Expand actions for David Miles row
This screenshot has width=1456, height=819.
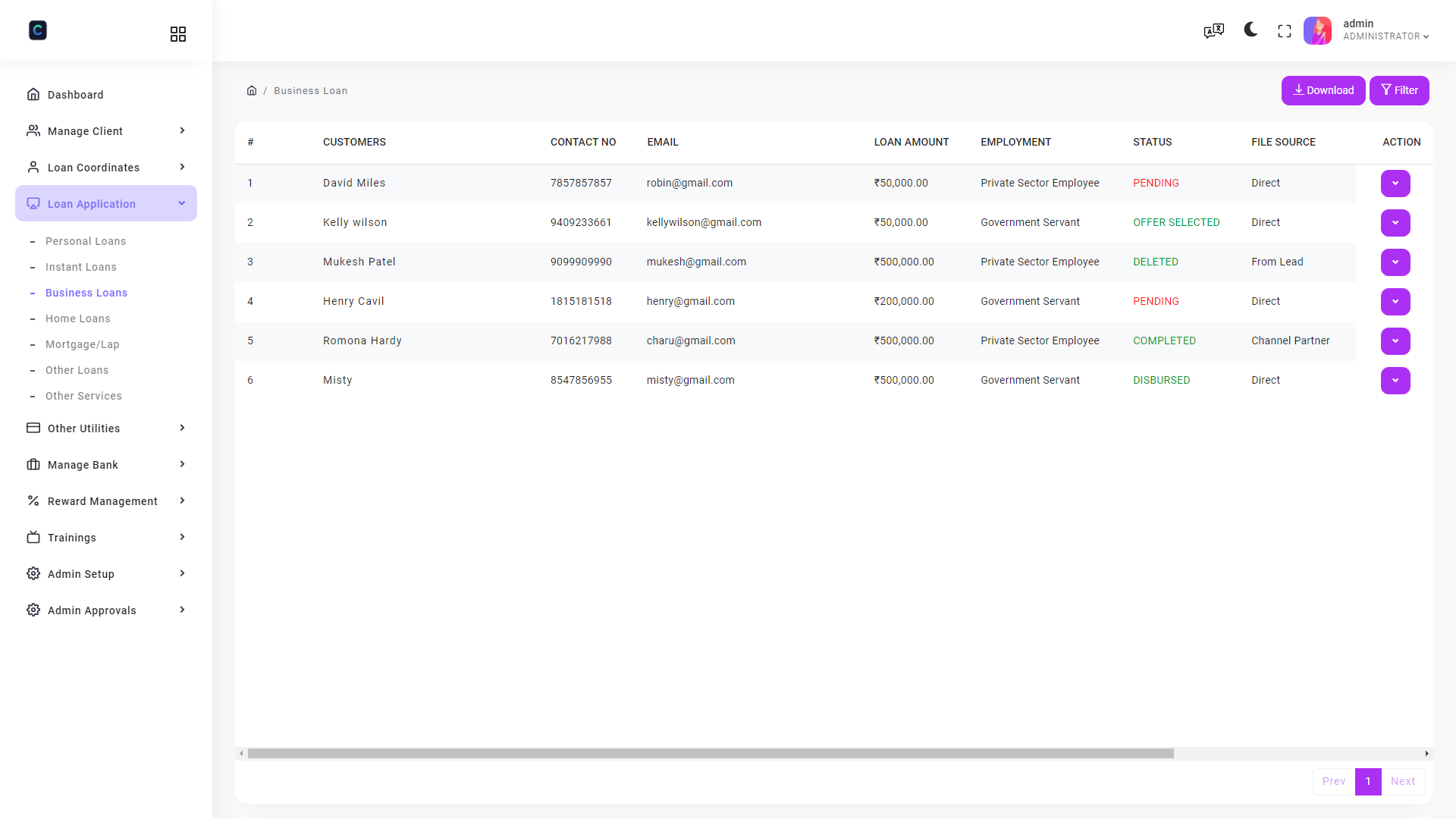(x=1395, y=183)
